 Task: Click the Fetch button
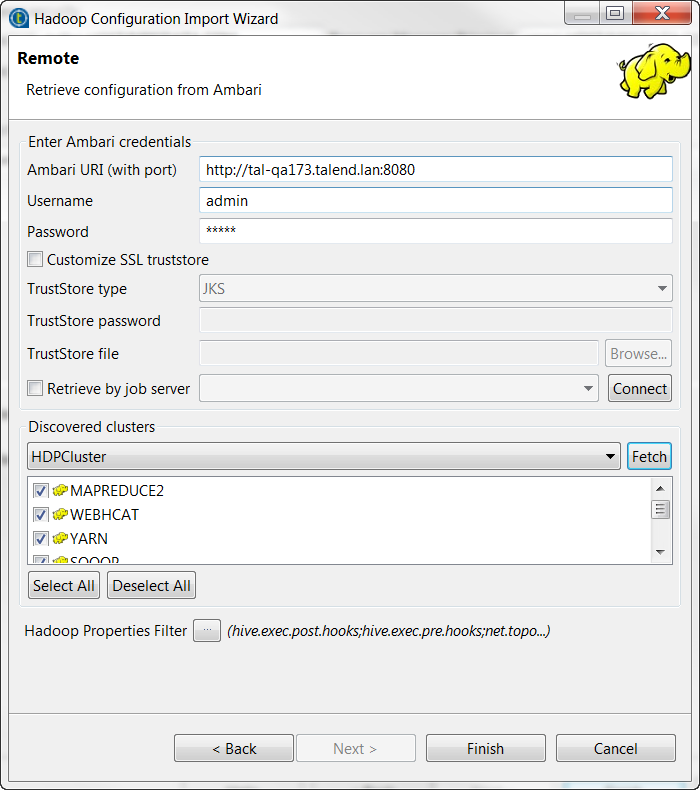tap(649, 456)
